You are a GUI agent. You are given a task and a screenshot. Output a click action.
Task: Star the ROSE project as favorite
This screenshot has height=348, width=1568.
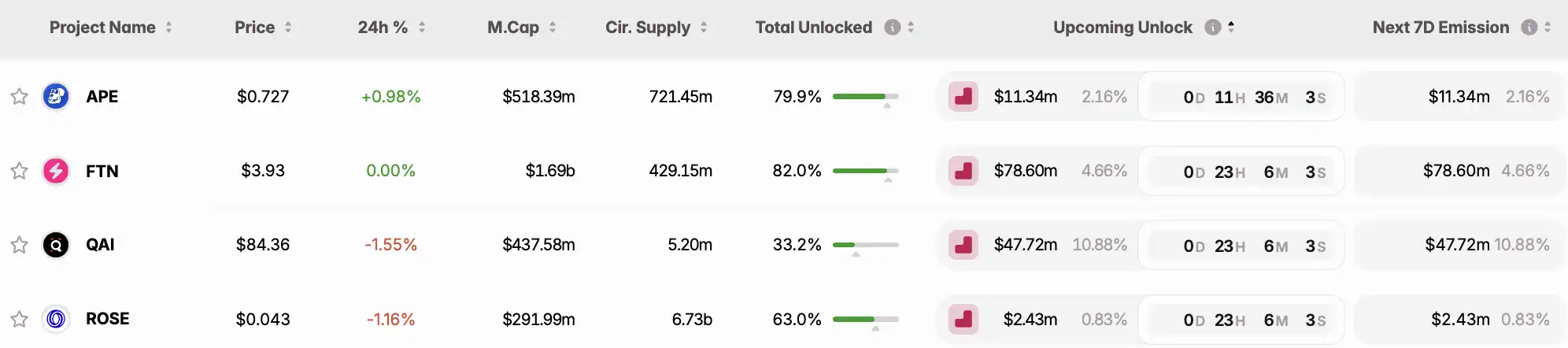[x=20, y=319]
